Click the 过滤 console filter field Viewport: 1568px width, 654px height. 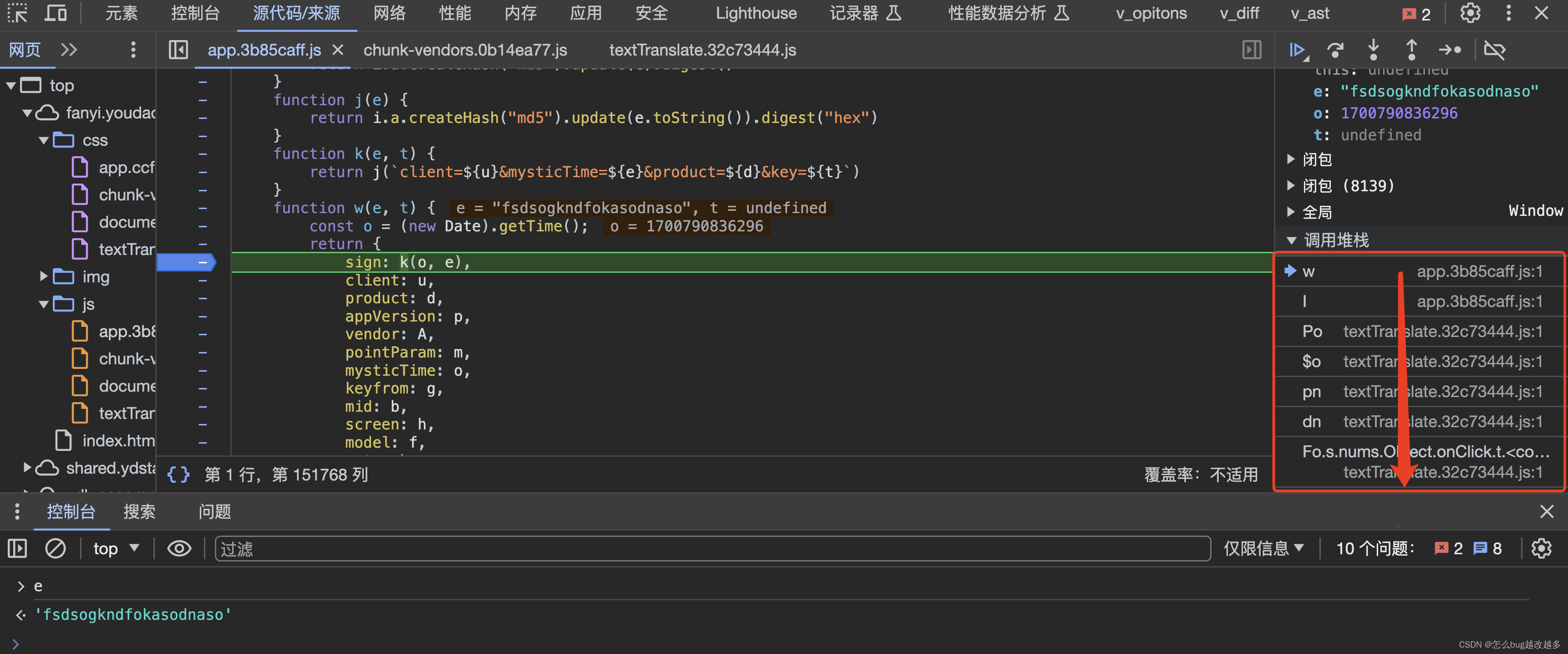[712, 549]
